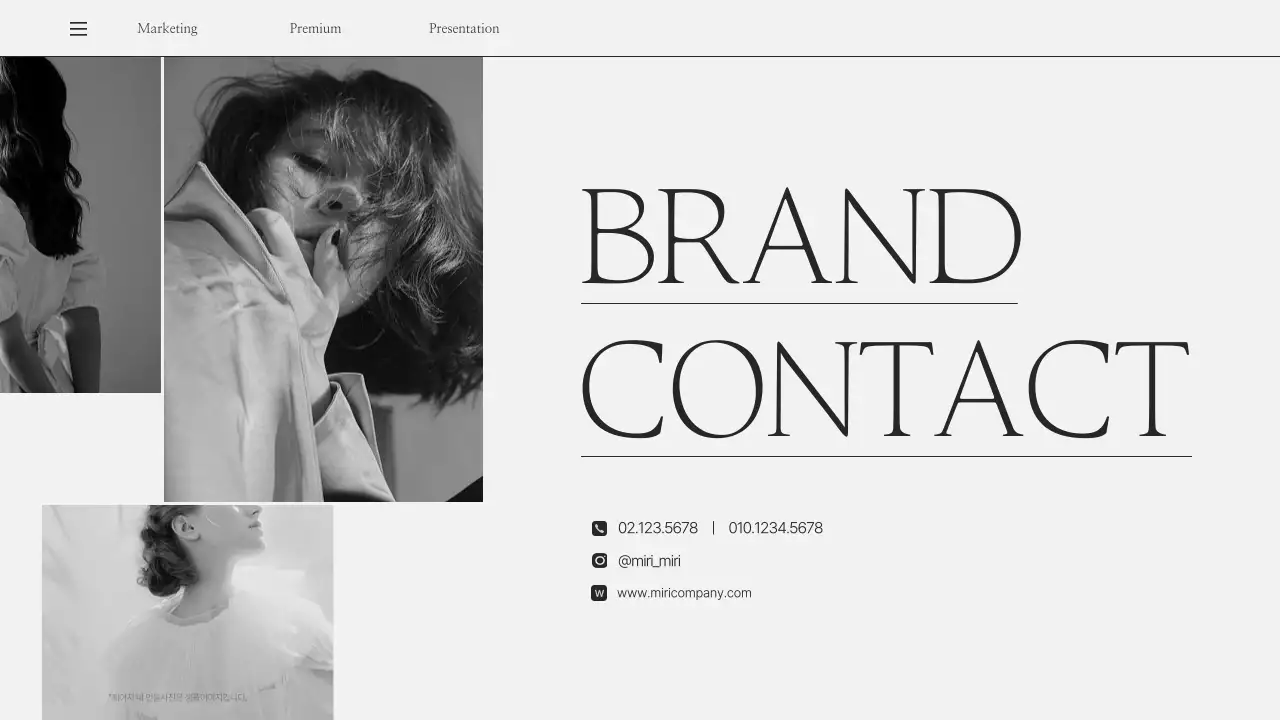
Task: Select the Marketing menu item
Action: [x=167, y=29]
